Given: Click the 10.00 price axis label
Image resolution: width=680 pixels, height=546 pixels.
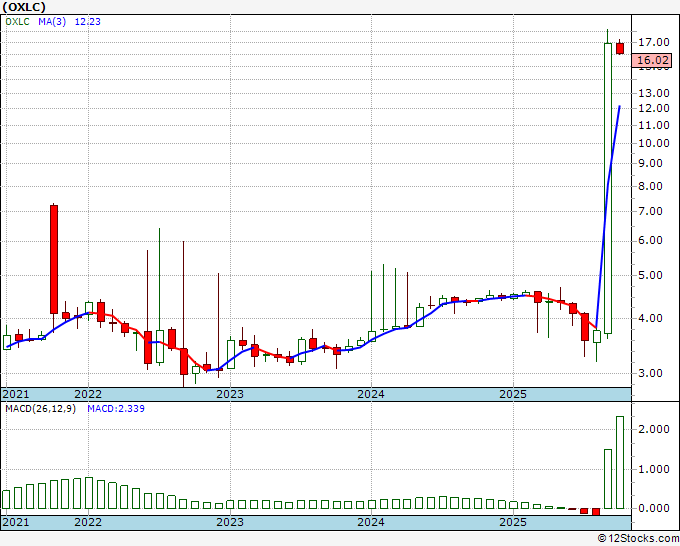Looking at the screenshot, I should (654, 144).
